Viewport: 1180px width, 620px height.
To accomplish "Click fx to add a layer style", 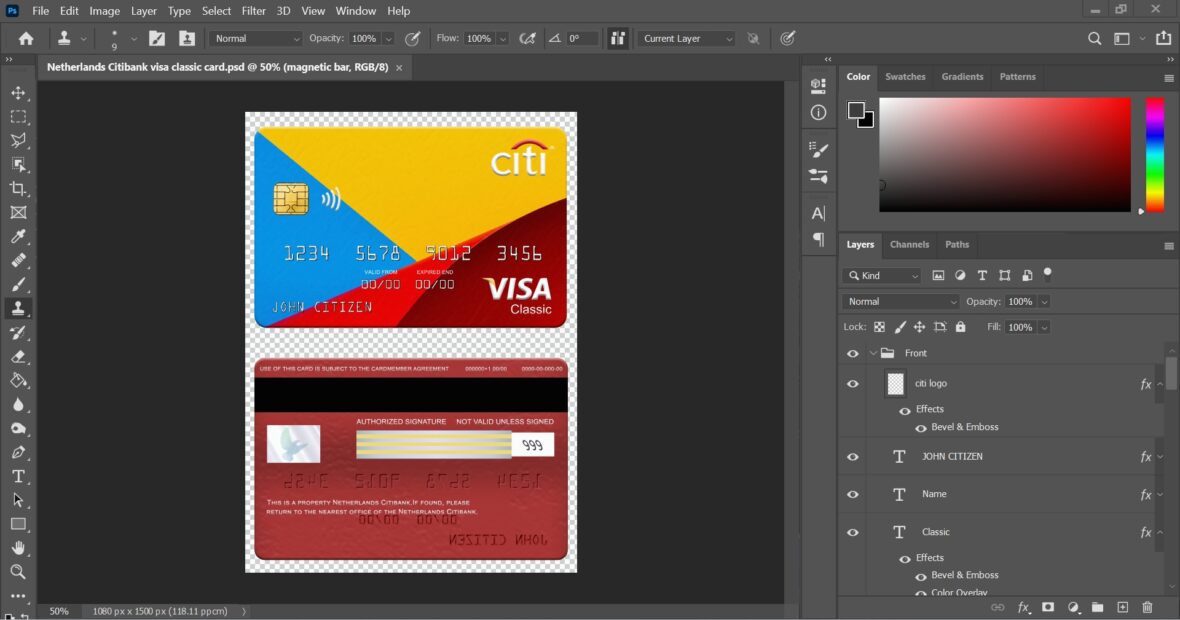I will [1023, 607].
